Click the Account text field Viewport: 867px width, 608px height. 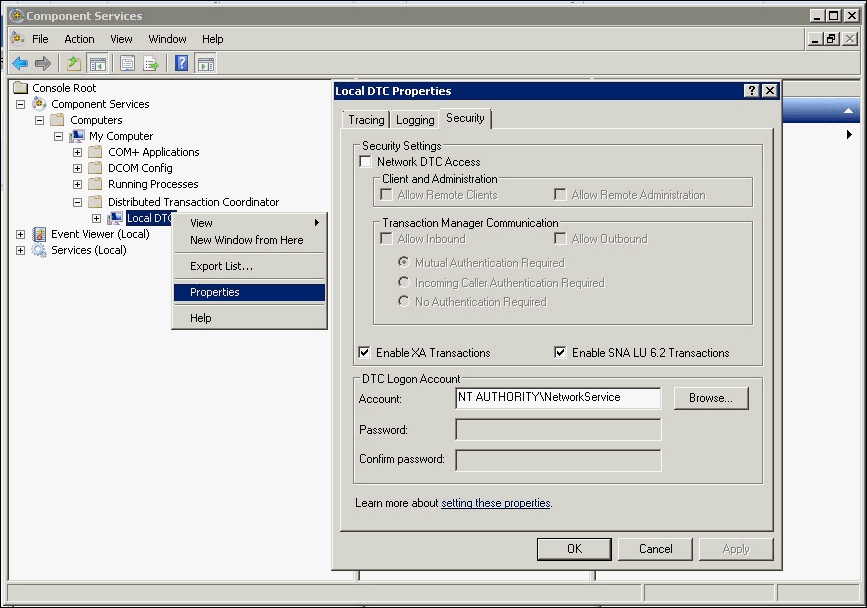pyautogui.click(x=558, y=398)
